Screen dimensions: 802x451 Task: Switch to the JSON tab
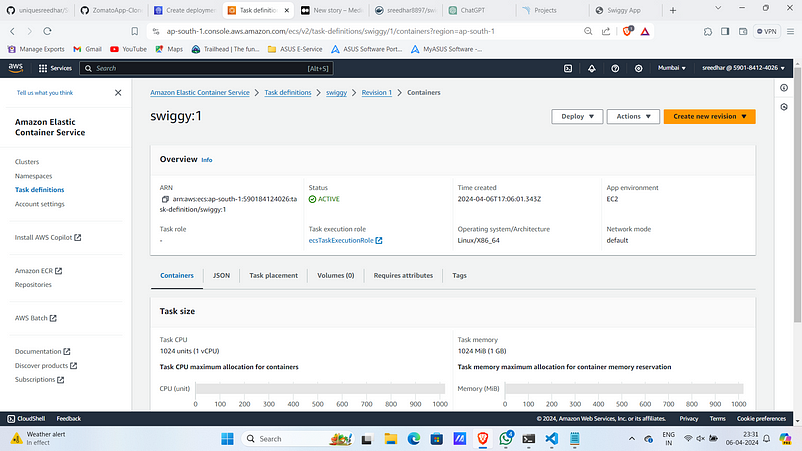(221, 276)
